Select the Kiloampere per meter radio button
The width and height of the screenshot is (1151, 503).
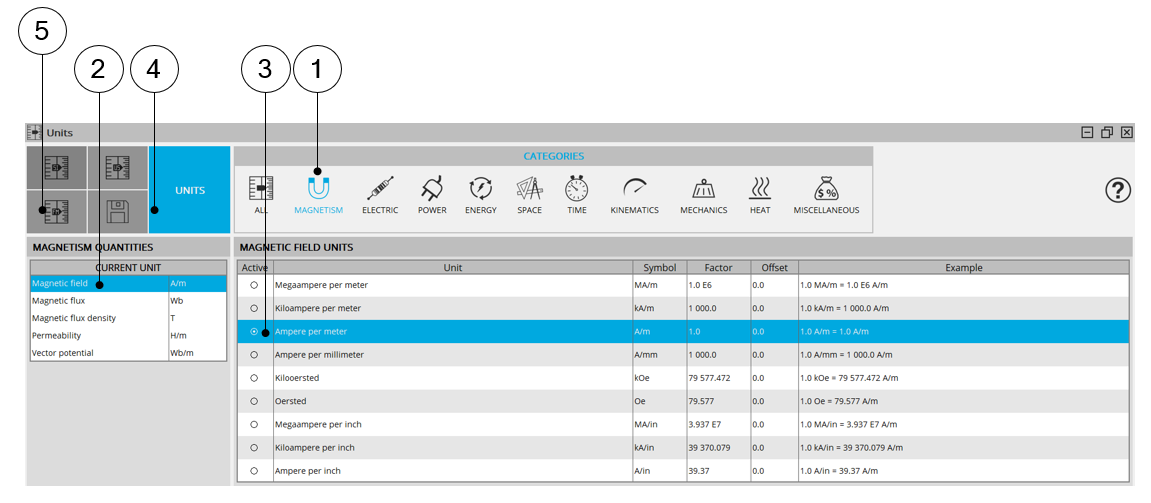click(x=254, y=308)
